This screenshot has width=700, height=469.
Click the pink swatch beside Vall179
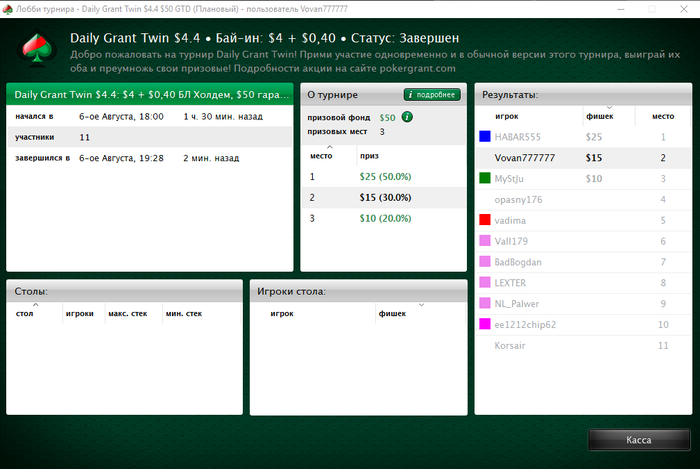click(485, 241)
